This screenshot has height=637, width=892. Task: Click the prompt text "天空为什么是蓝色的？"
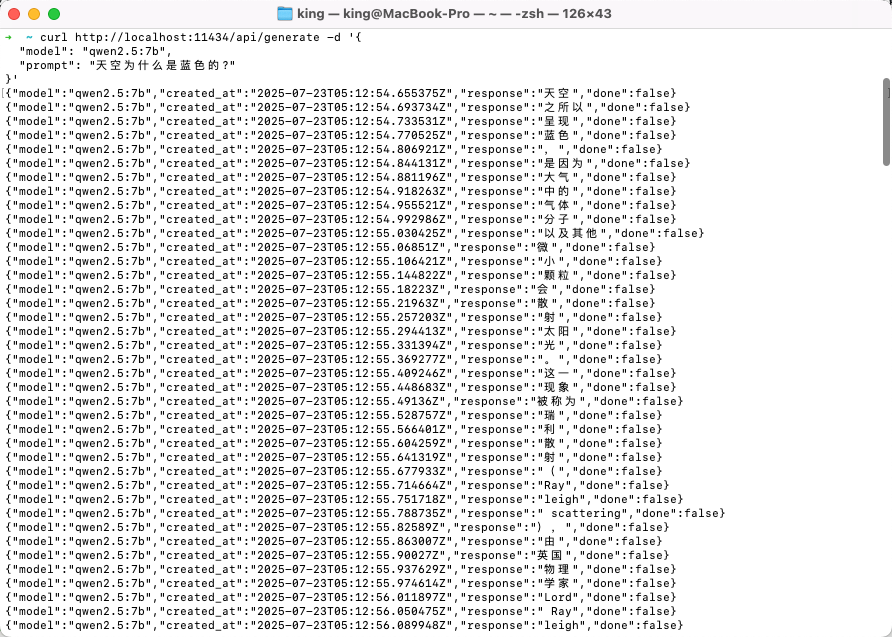click(166, 65)
